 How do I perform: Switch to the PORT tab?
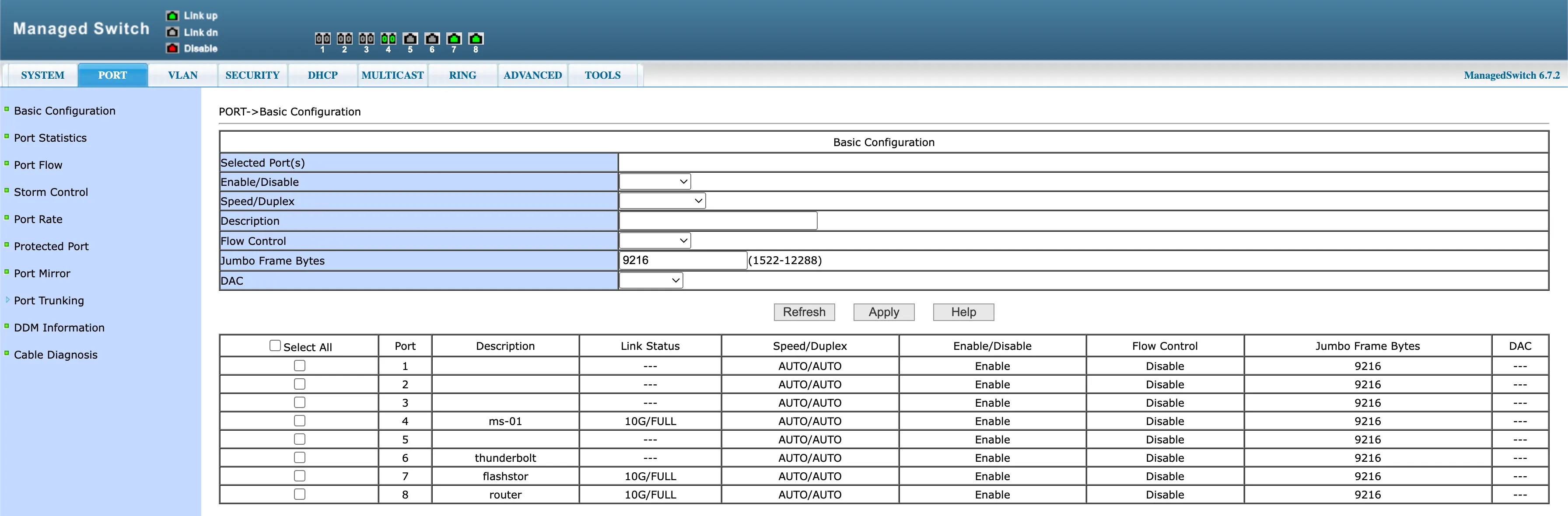click(x=112, y=76)
